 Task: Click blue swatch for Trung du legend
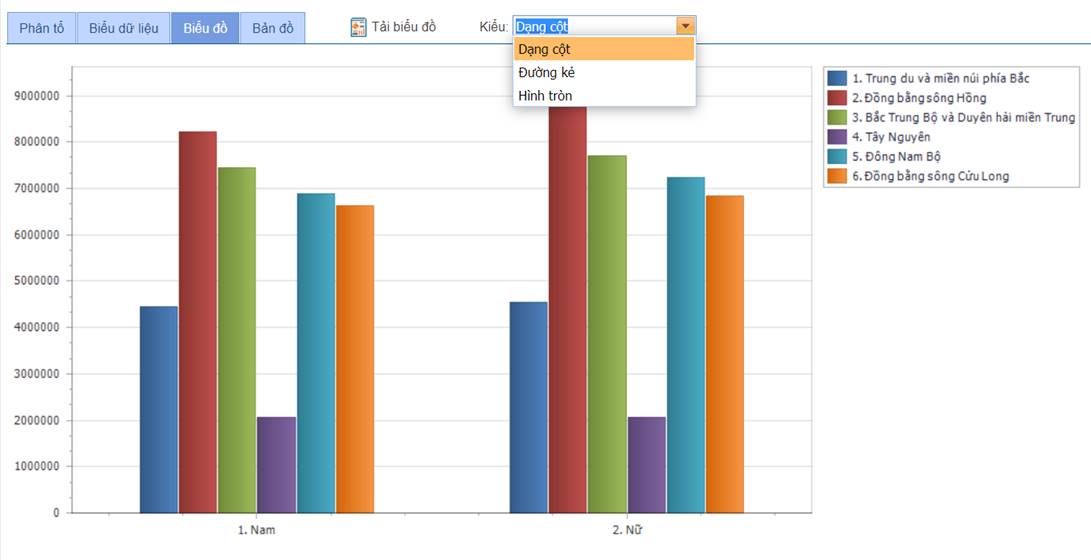837,78
